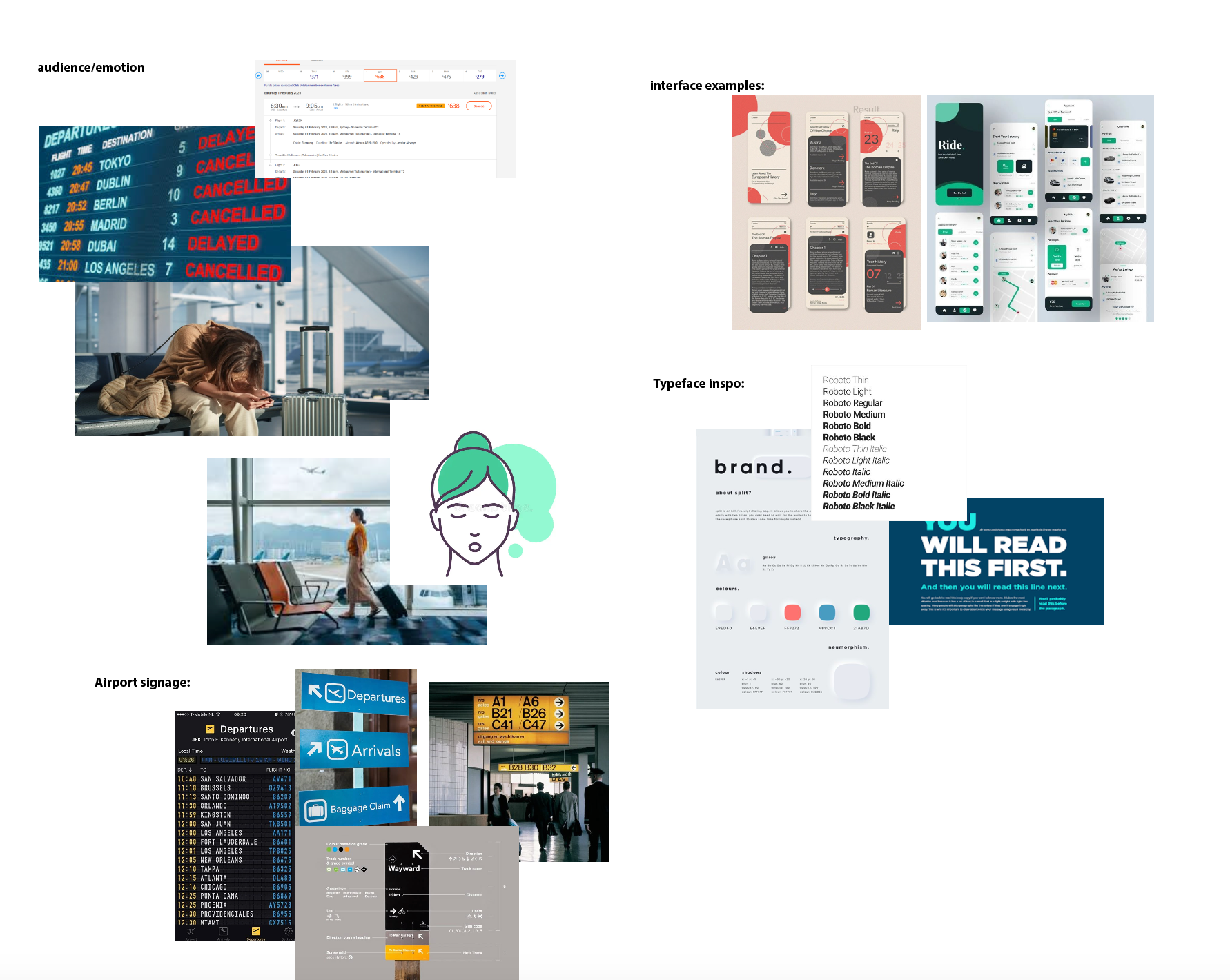Screen dimensions: 1230x980
Task: Click the orange seats-left badge beside $638
Action: click(x=430, y=106)
